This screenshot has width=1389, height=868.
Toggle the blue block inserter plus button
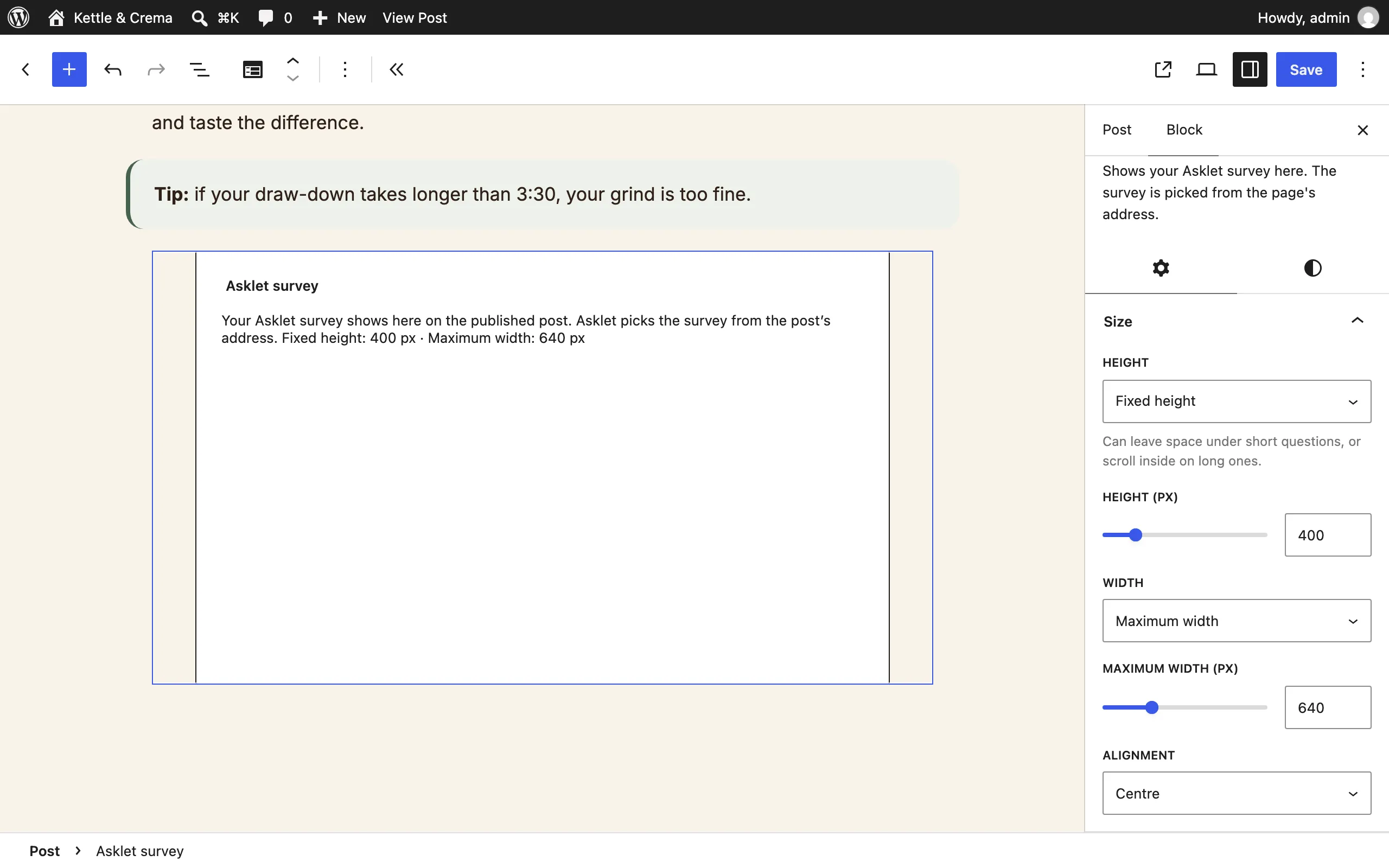coord(69,69)
